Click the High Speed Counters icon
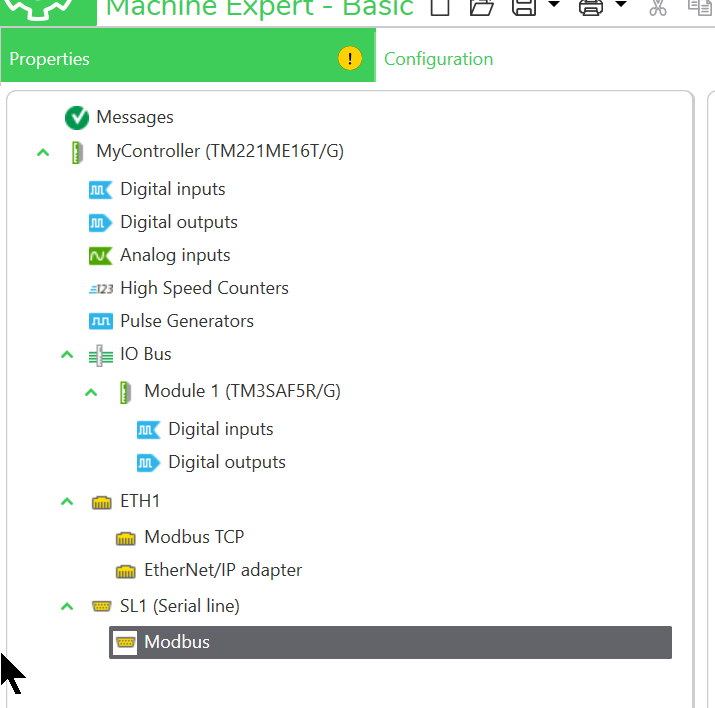This screenshot has height=708, width=715. (x=101, y=289)
